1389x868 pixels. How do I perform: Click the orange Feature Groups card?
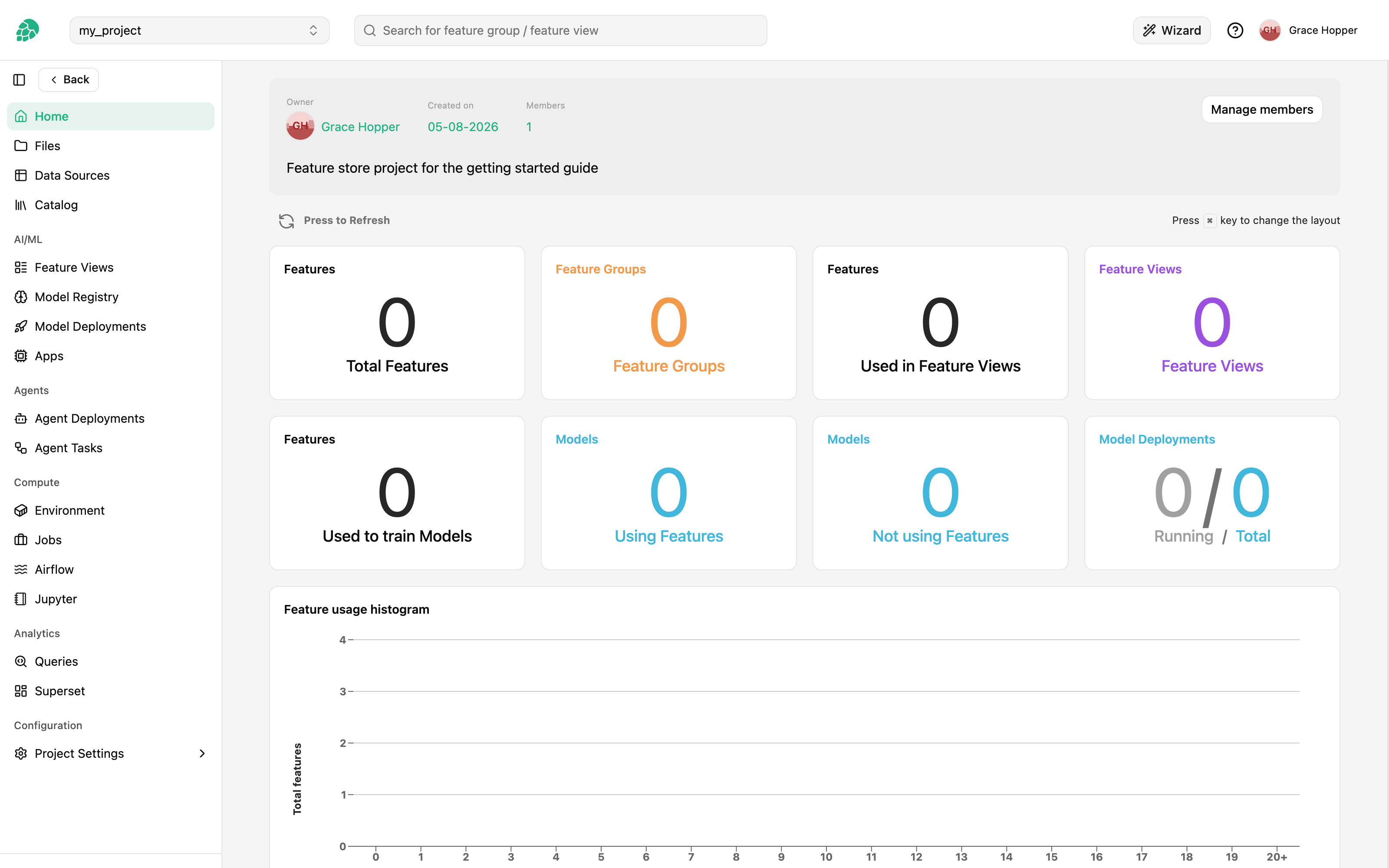pyautogui.click(x=668, y=323)
